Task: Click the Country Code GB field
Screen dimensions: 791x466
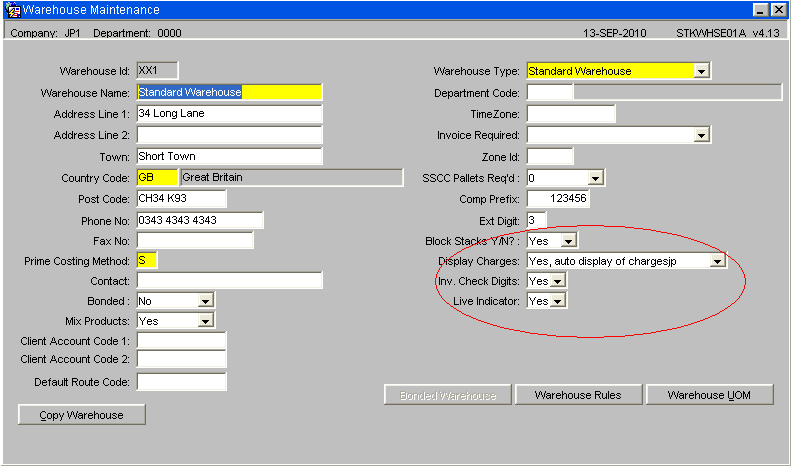Action: [x=157, y=178]
